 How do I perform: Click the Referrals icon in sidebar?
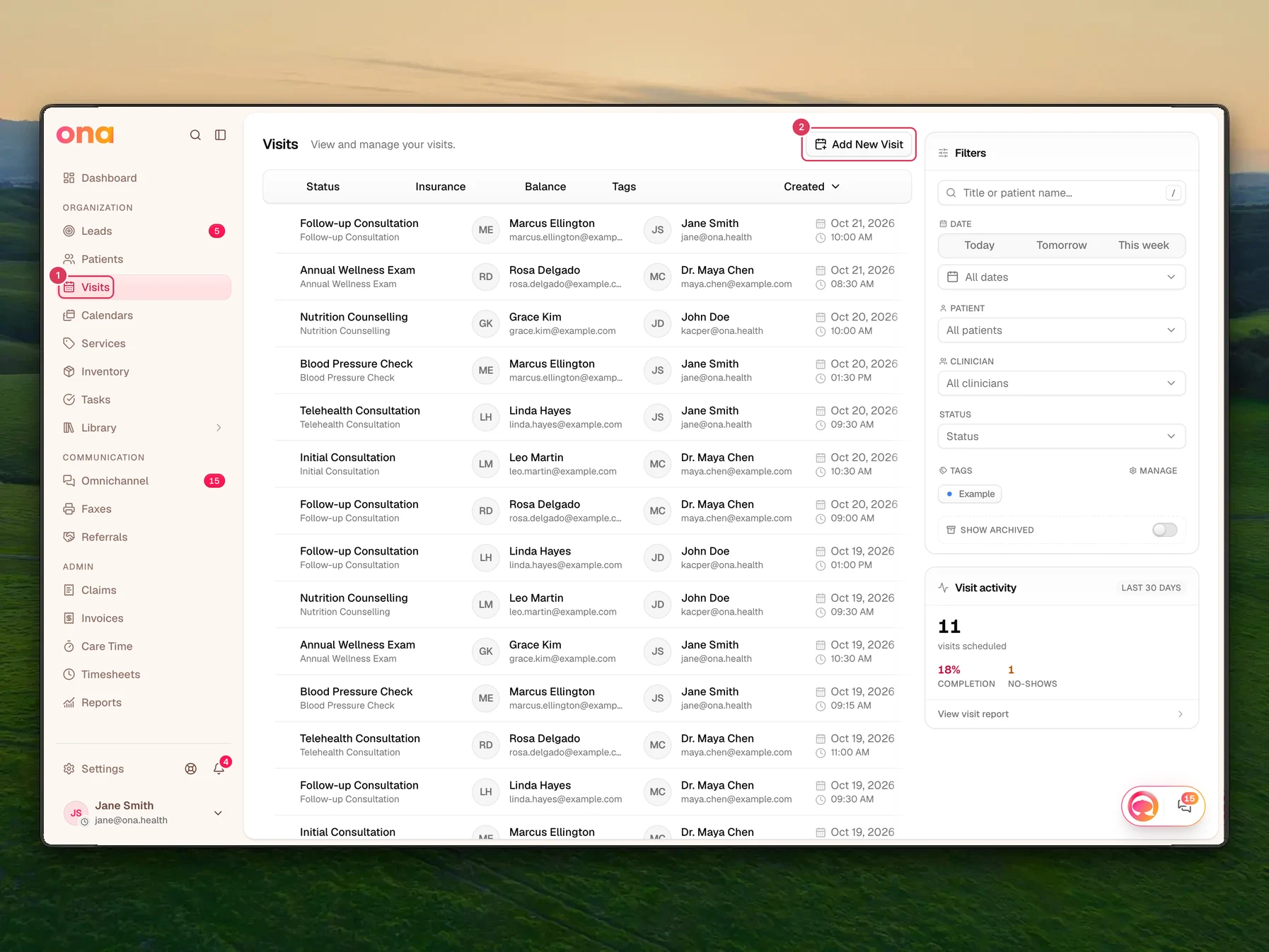[x=69, y=538]
